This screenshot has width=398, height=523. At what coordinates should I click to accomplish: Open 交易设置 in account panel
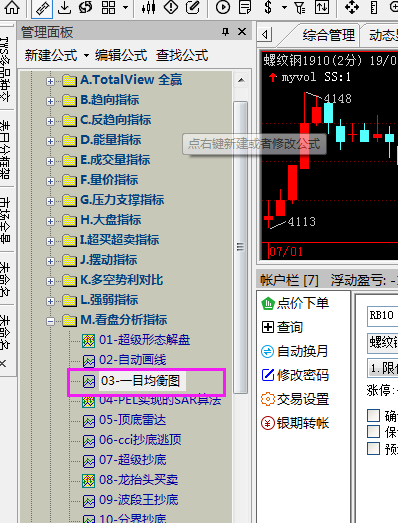tap(295, 399)
